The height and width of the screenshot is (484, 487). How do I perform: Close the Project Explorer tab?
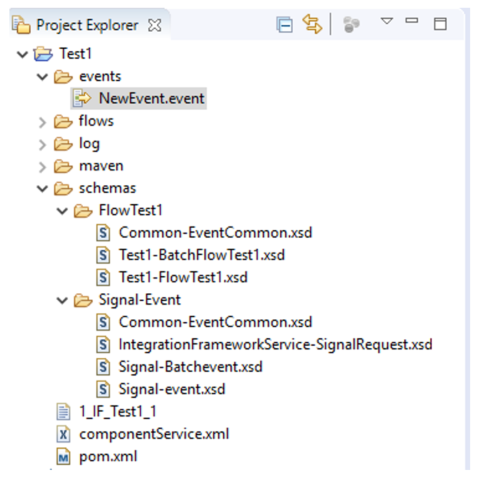point(155,25)
